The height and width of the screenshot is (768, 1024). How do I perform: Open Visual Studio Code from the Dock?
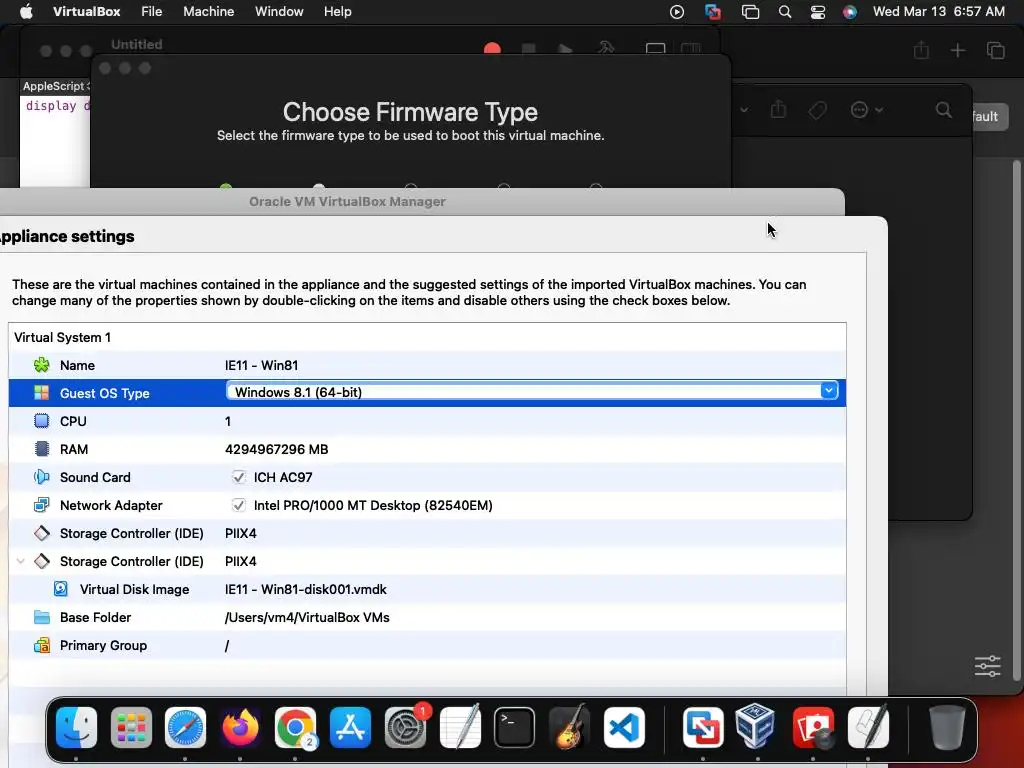coord(624,727)
